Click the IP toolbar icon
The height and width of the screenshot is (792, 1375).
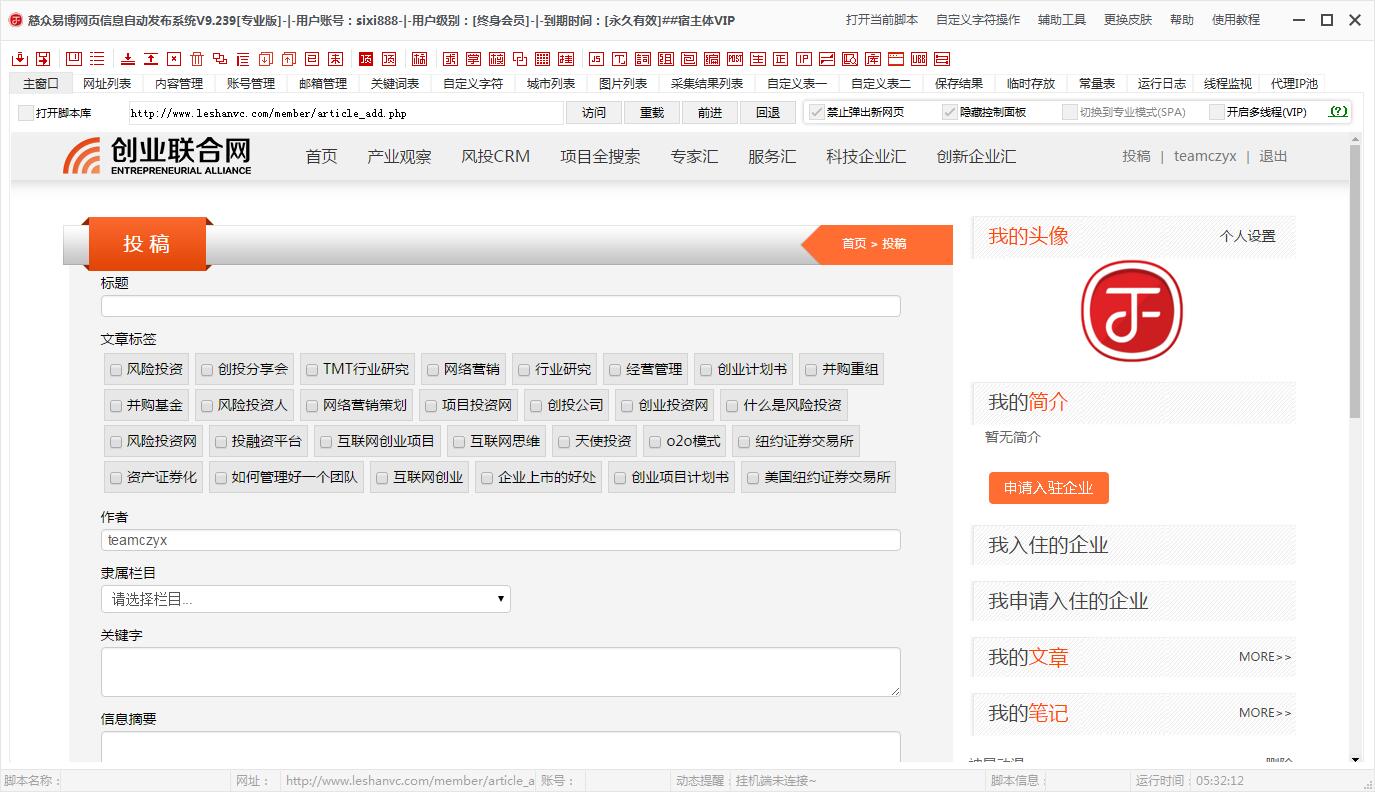tap(804, 59)
